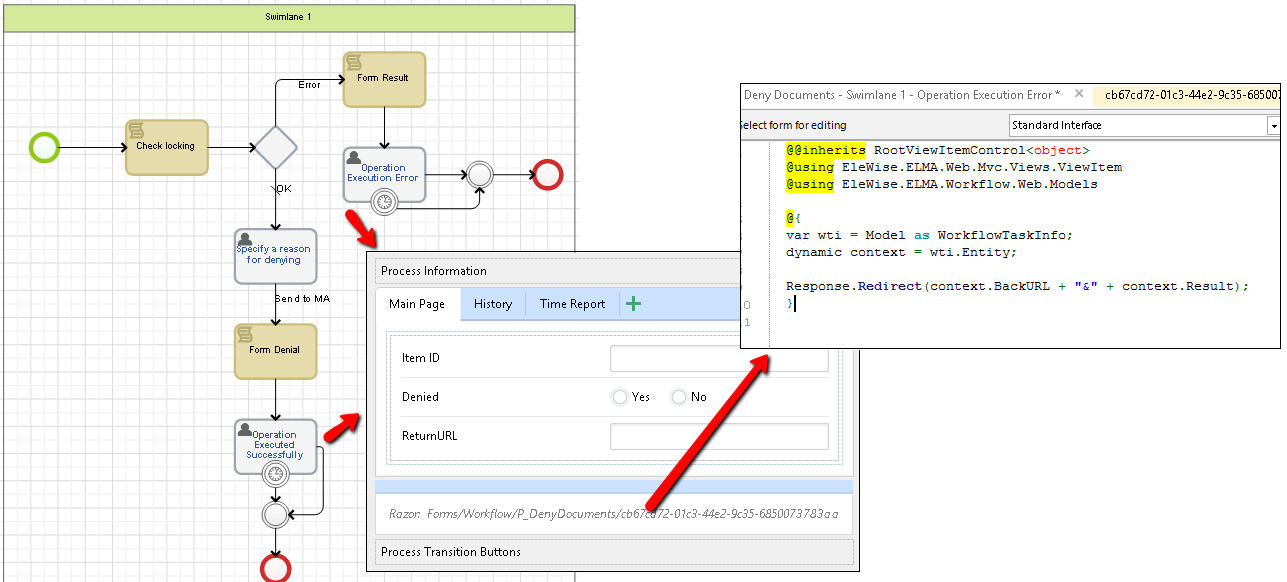
Task: Select the Form Result script task
Action: (x=384, y=79)
